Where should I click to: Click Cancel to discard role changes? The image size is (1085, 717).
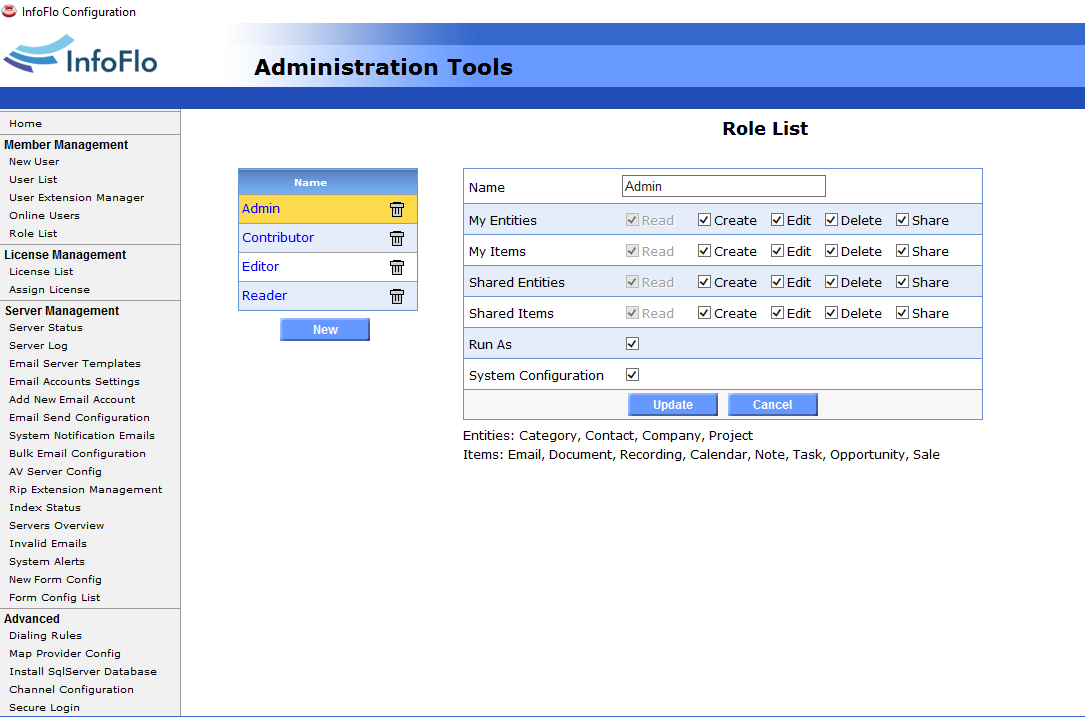tap(772, 405)
